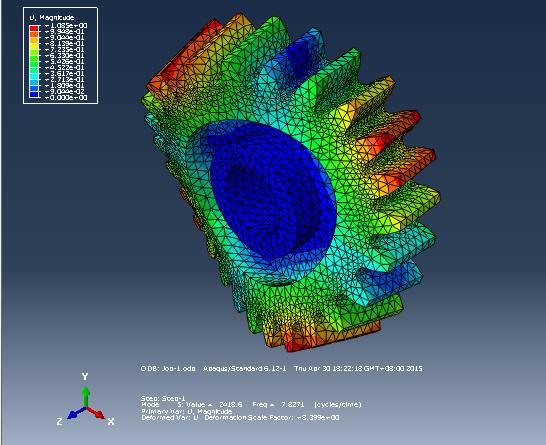This screenshot has width=546, height=445.
Task: Select the 'Step: Step-1' state line
Action: (x=163, y=398)
